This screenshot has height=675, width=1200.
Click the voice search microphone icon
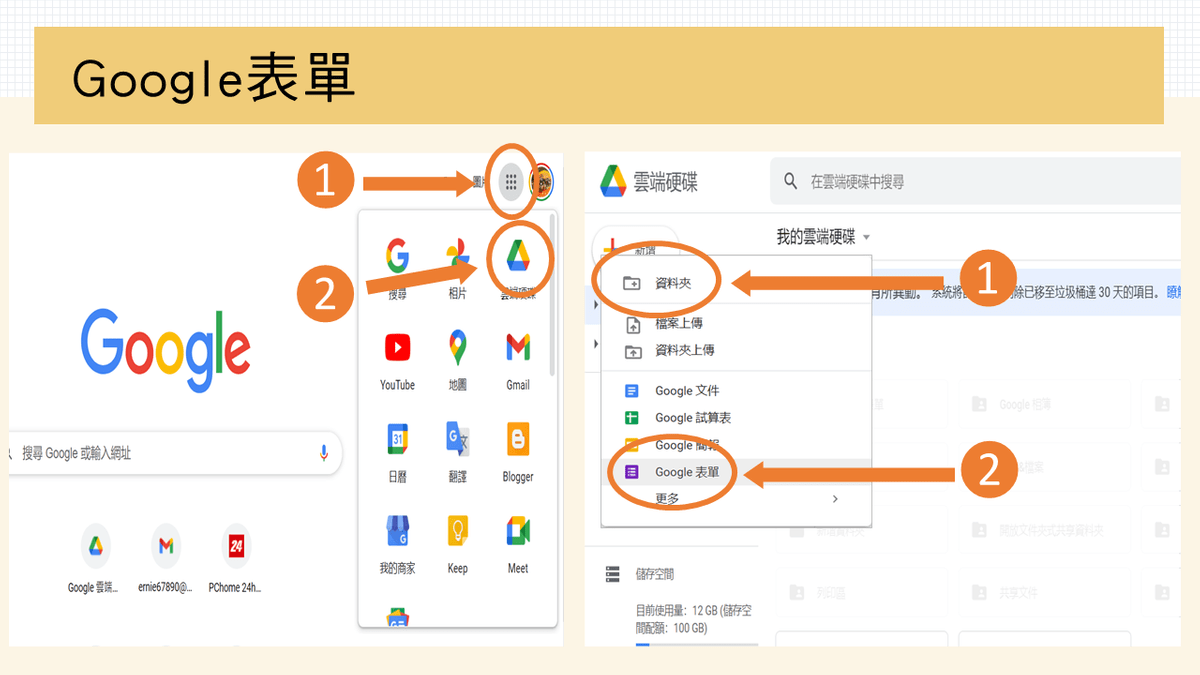tap(324, 453)
